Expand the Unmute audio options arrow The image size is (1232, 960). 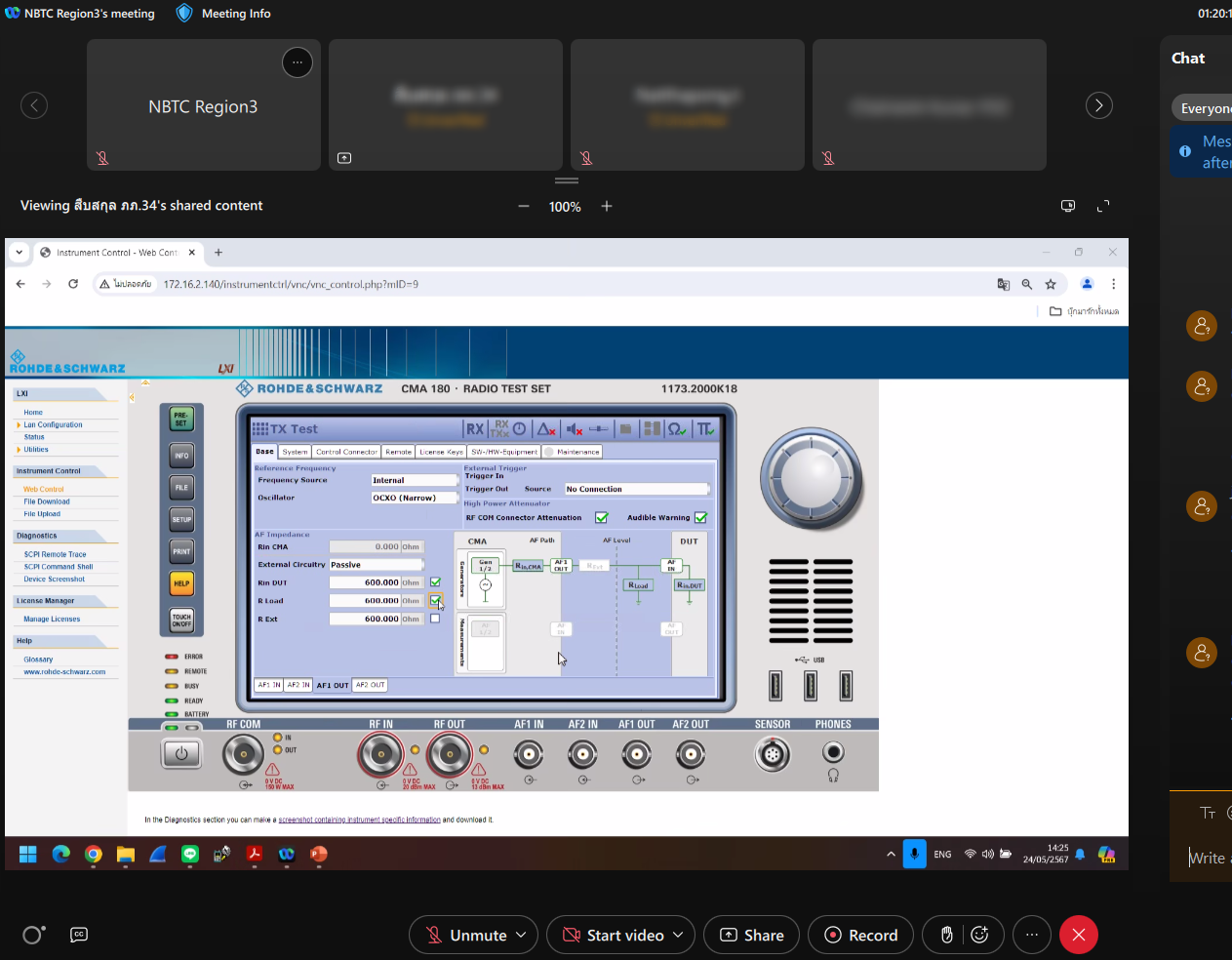pos(521,935)
